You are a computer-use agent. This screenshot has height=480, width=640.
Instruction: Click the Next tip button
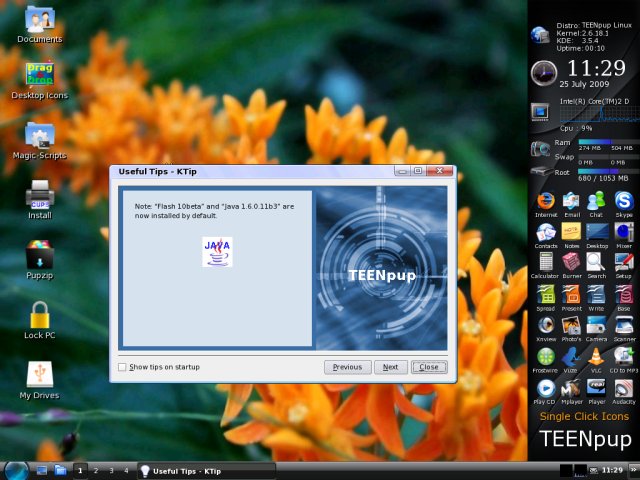(390, 367)
